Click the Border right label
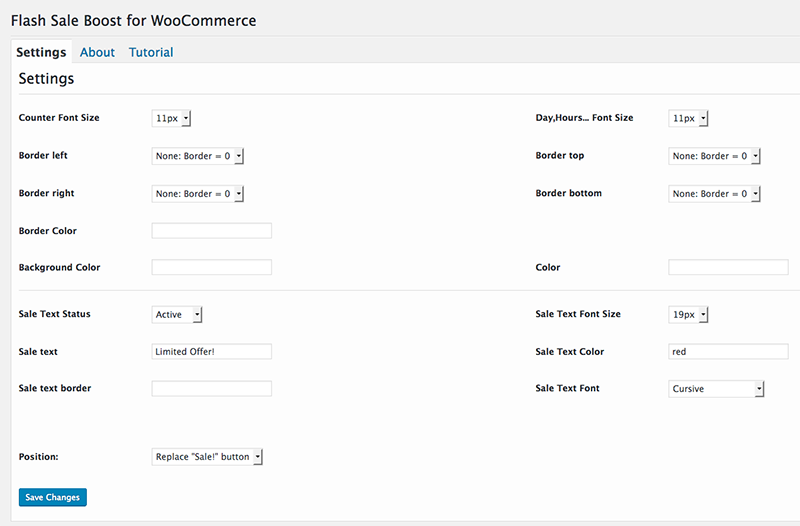Viewport: 800px width, 526px height. [x=46, y=193]
